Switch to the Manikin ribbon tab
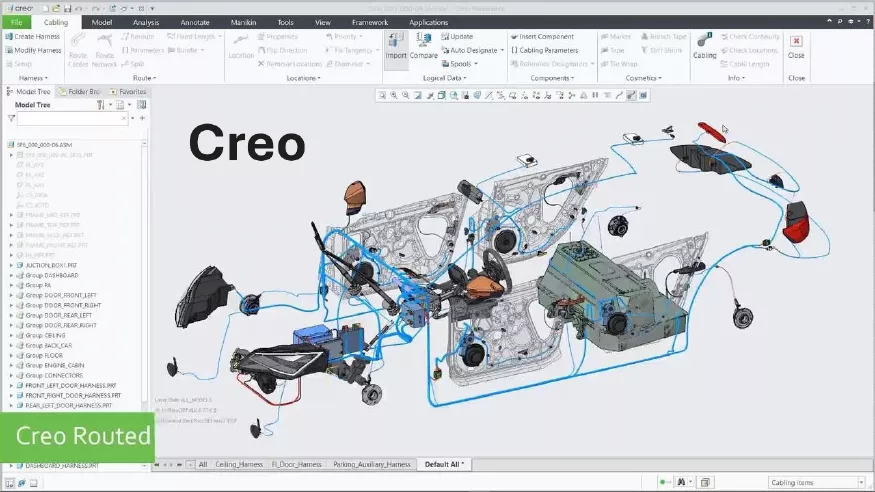 [x=243, y=22]
